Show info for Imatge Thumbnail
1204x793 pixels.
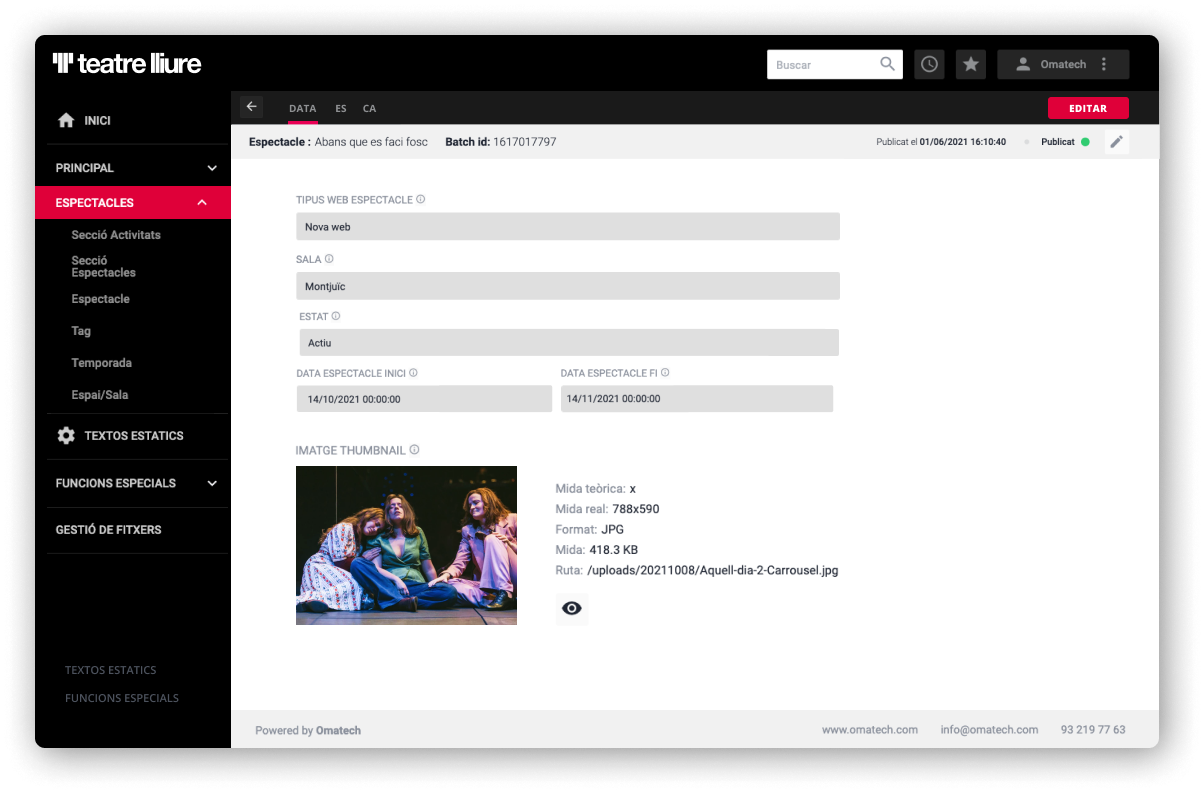(x=414, y=450)
